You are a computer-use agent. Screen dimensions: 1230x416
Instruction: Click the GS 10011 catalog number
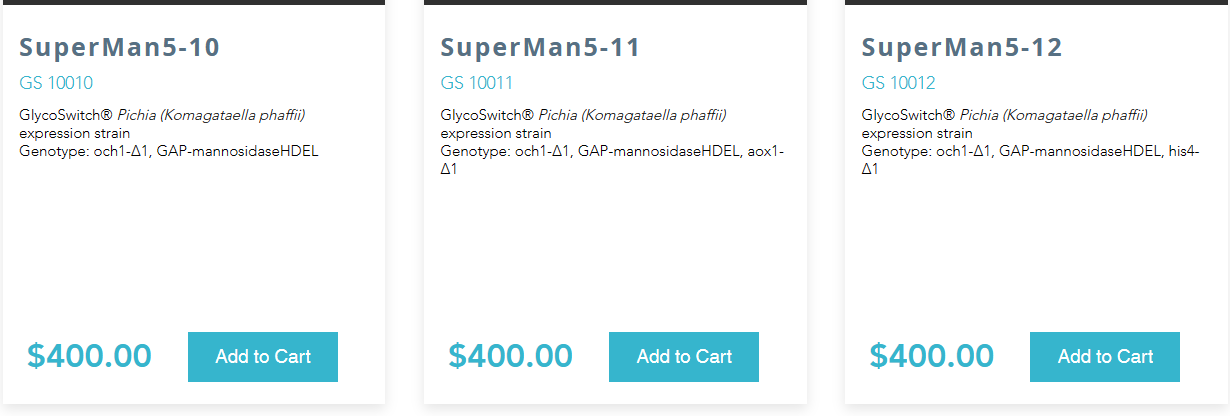[x=477, y=83]
